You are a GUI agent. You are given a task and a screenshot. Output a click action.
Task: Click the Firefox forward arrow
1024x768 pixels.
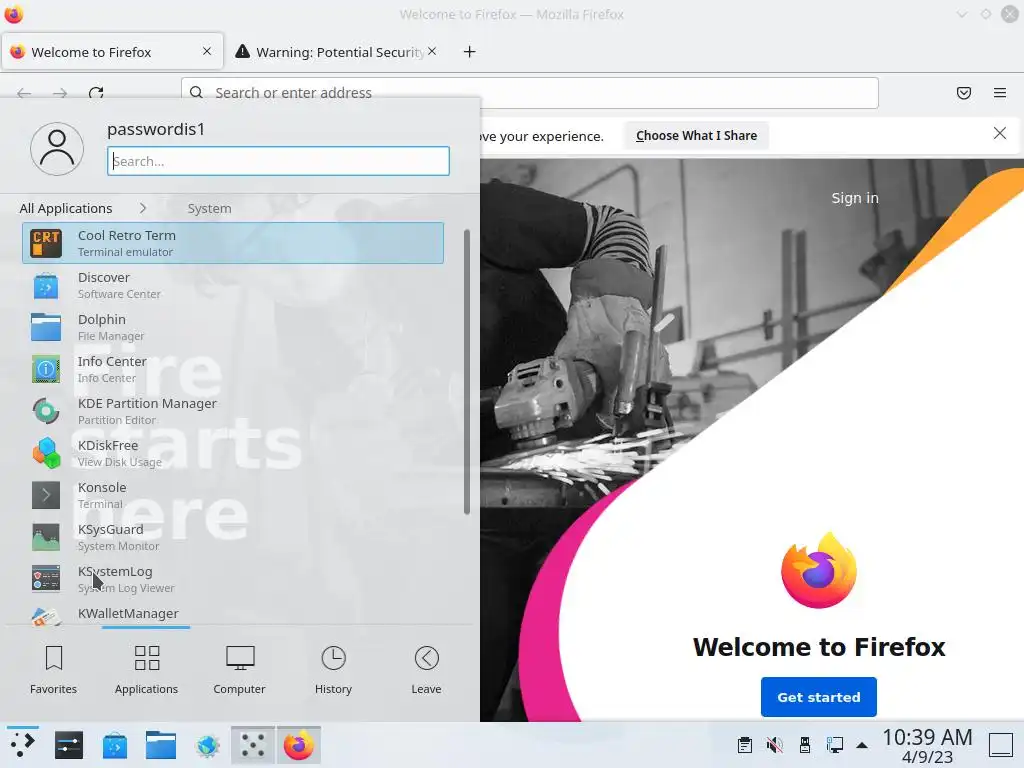pos(60,93)
